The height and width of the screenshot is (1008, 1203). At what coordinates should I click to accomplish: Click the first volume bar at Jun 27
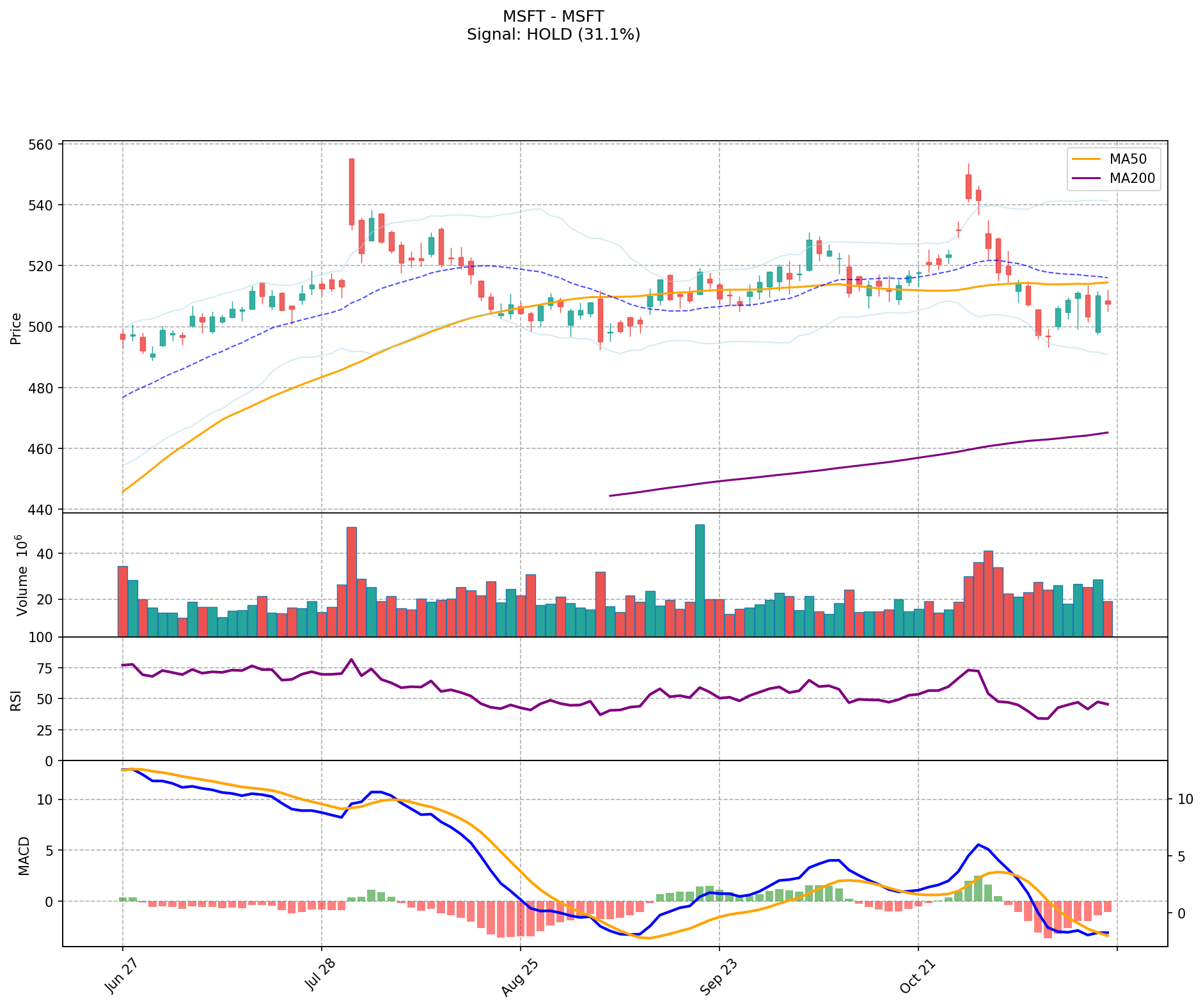point(123,601)
